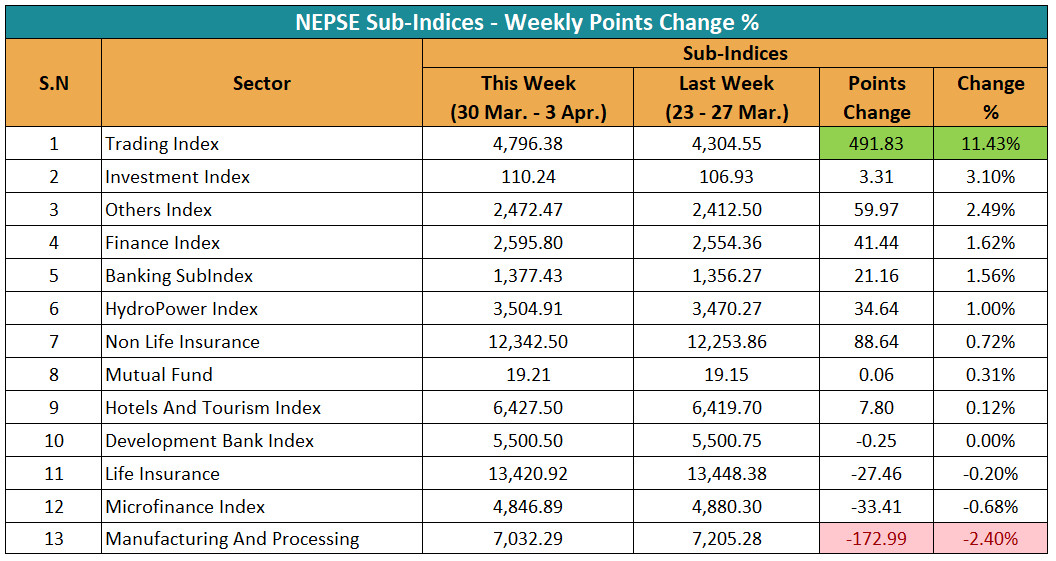1056x561 pixels.
Task: Click the green 491.83 points change cell
Action: pos(876,144)
